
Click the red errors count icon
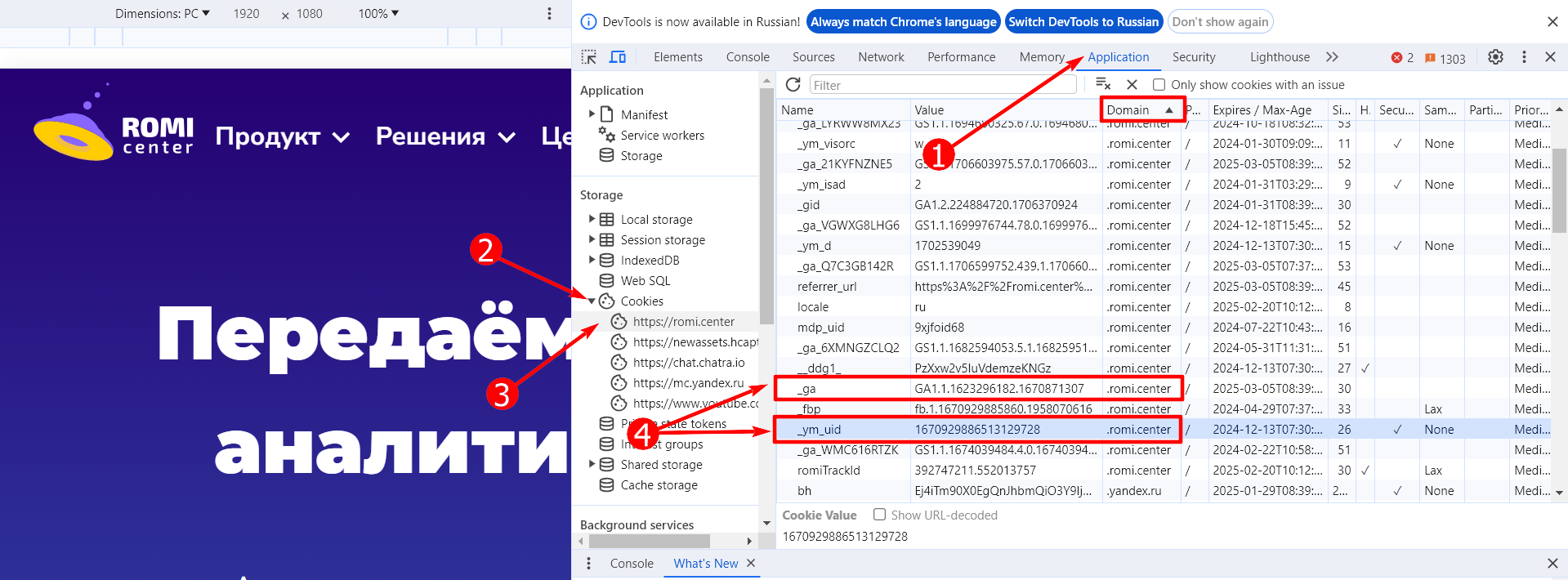(x=1396, y=58)
